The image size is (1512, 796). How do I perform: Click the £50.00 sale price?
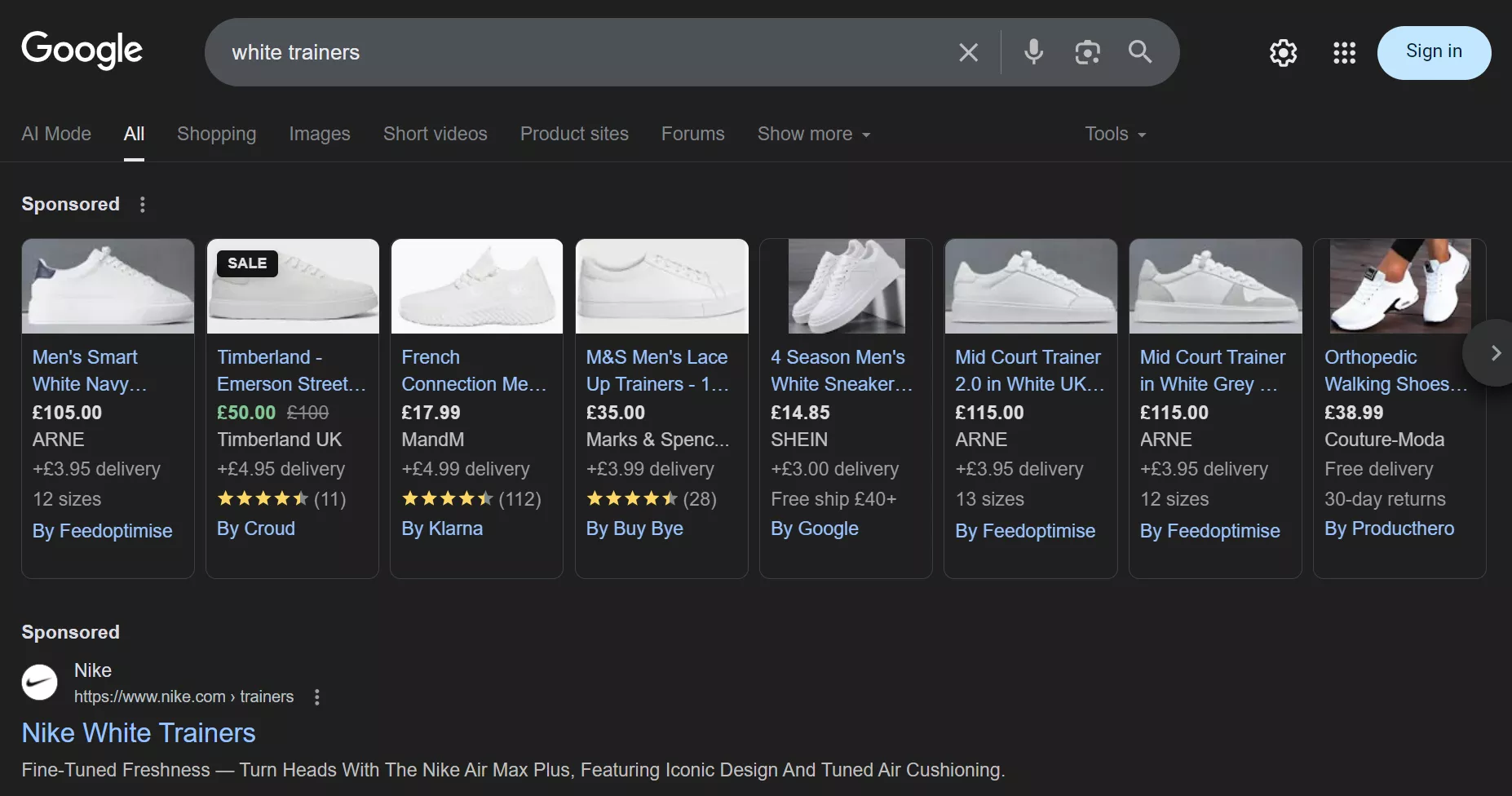coord(246,413)
